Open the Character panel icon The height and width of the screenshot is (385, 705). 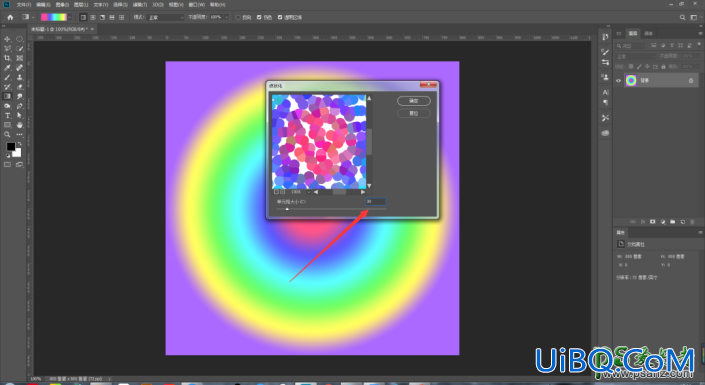605,92
